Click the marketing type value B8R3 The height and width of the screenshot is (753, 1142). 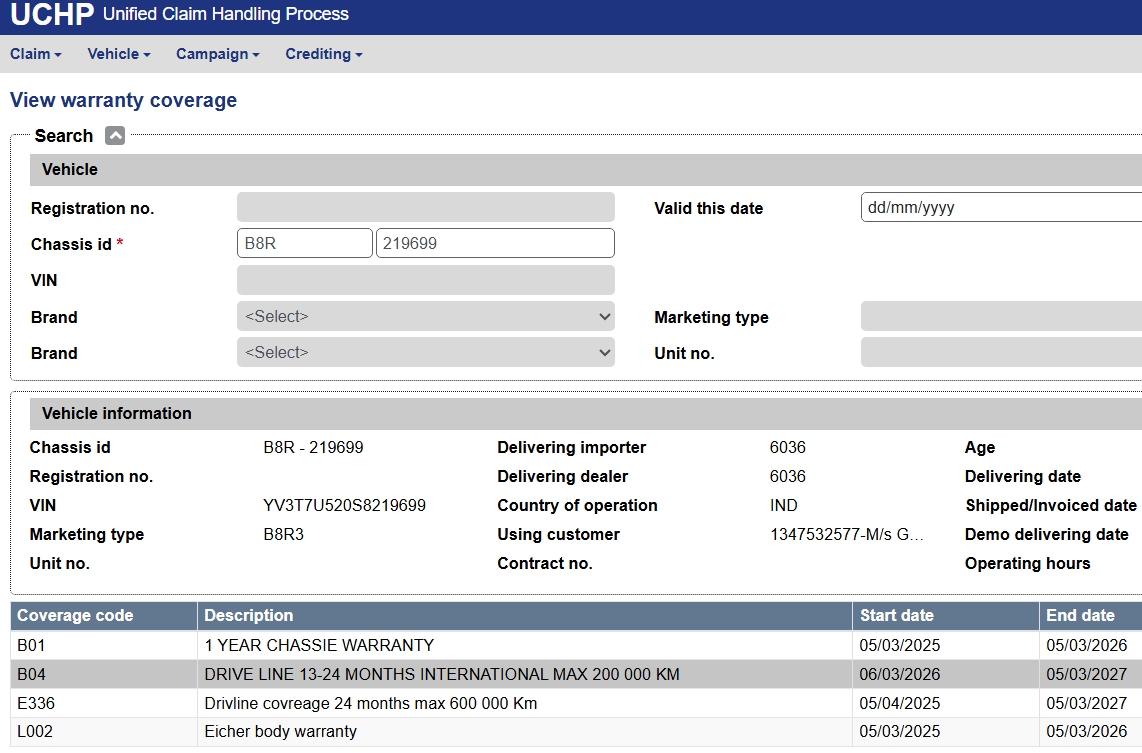(283, 535)
